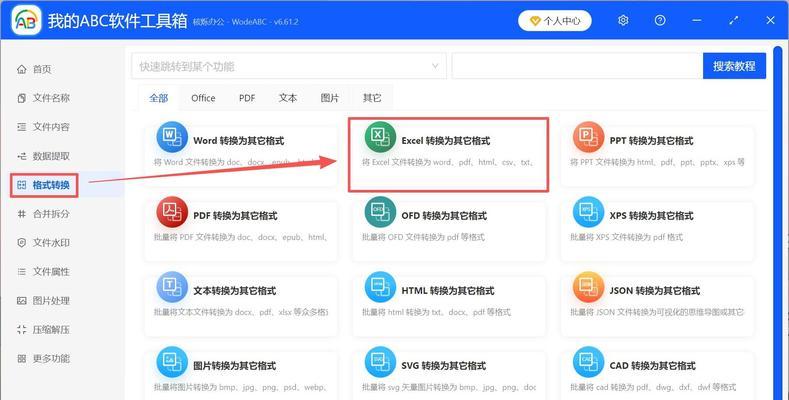
Task: Open help via question mark icon
Action: pyautogui.click(x=660, y=20)
